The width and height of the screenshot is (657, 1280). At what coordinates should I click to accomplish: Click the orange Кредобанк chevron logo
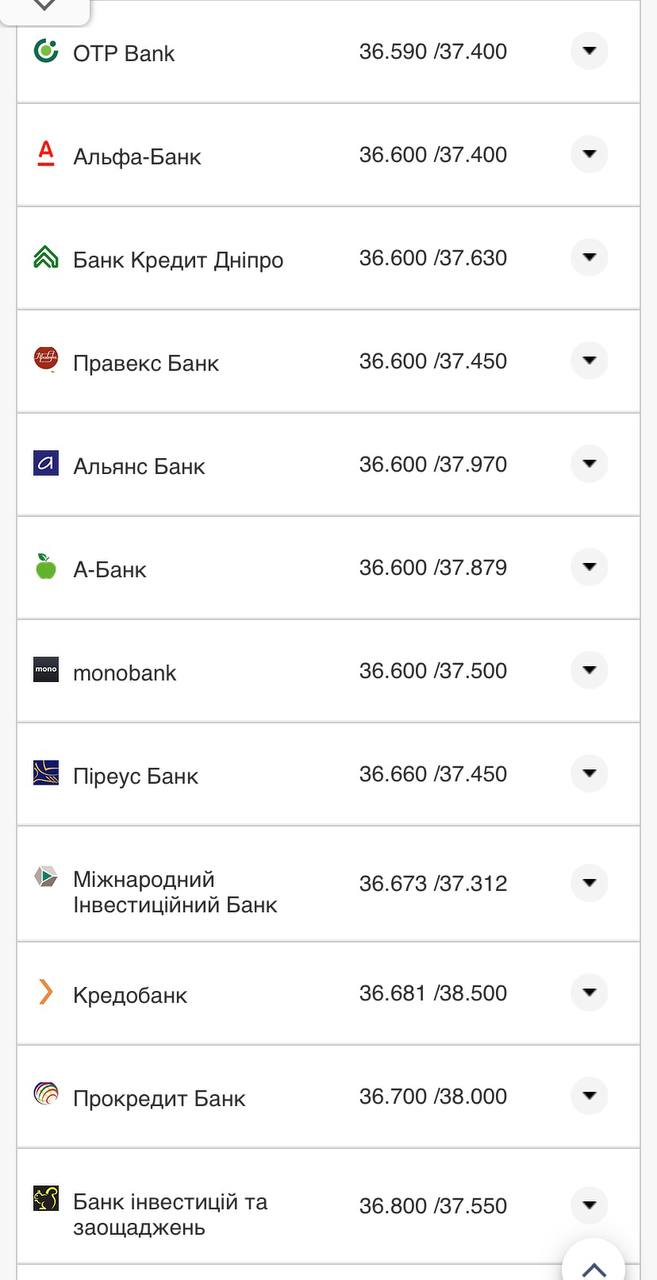click(46, 992)
